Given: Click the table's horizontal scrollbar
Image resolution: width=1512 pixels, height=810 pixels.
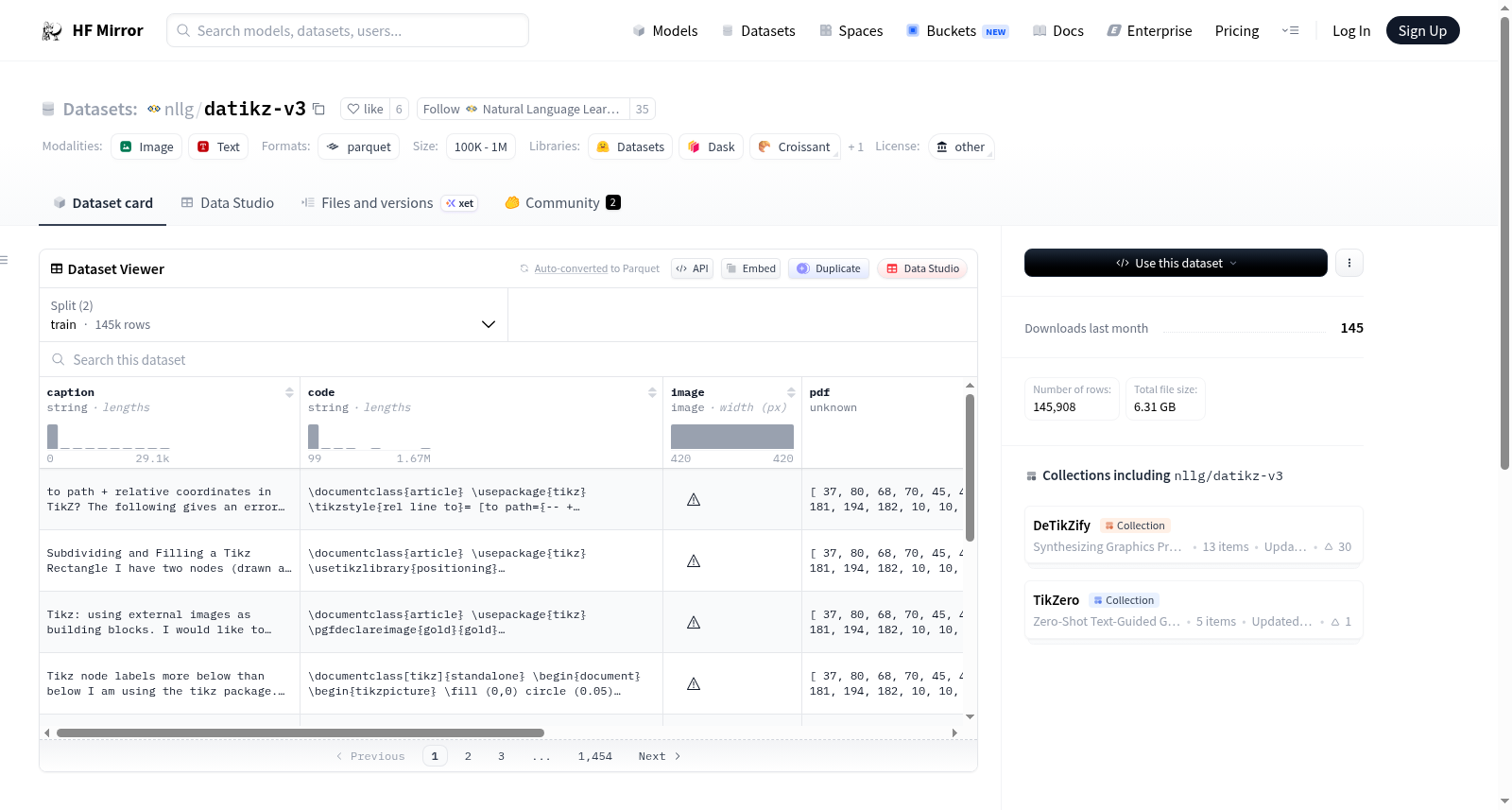Looking at the screenshot, I should point(301,732).
